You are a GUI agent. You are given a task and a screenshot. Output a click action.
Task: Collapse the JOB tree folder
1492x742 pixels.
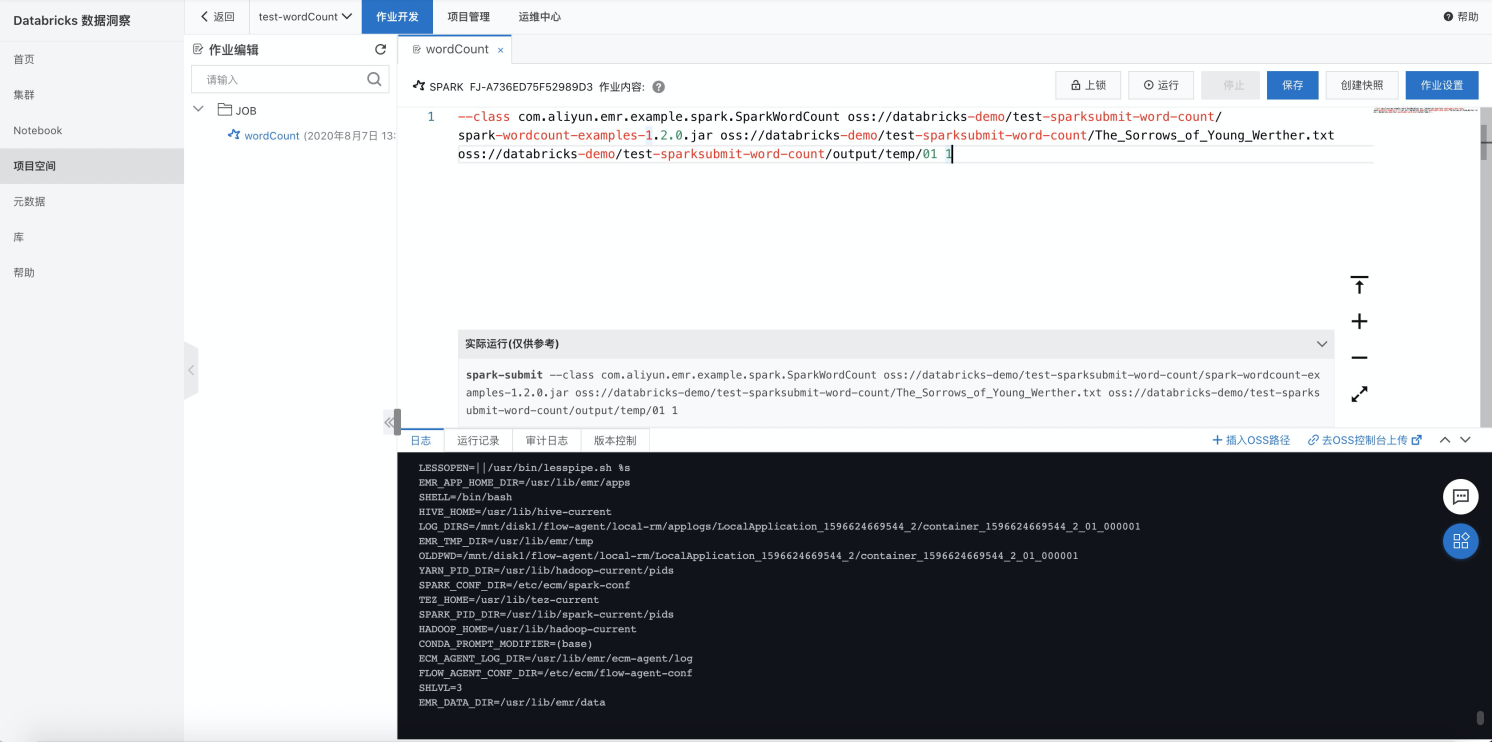[x=198, y=109]
